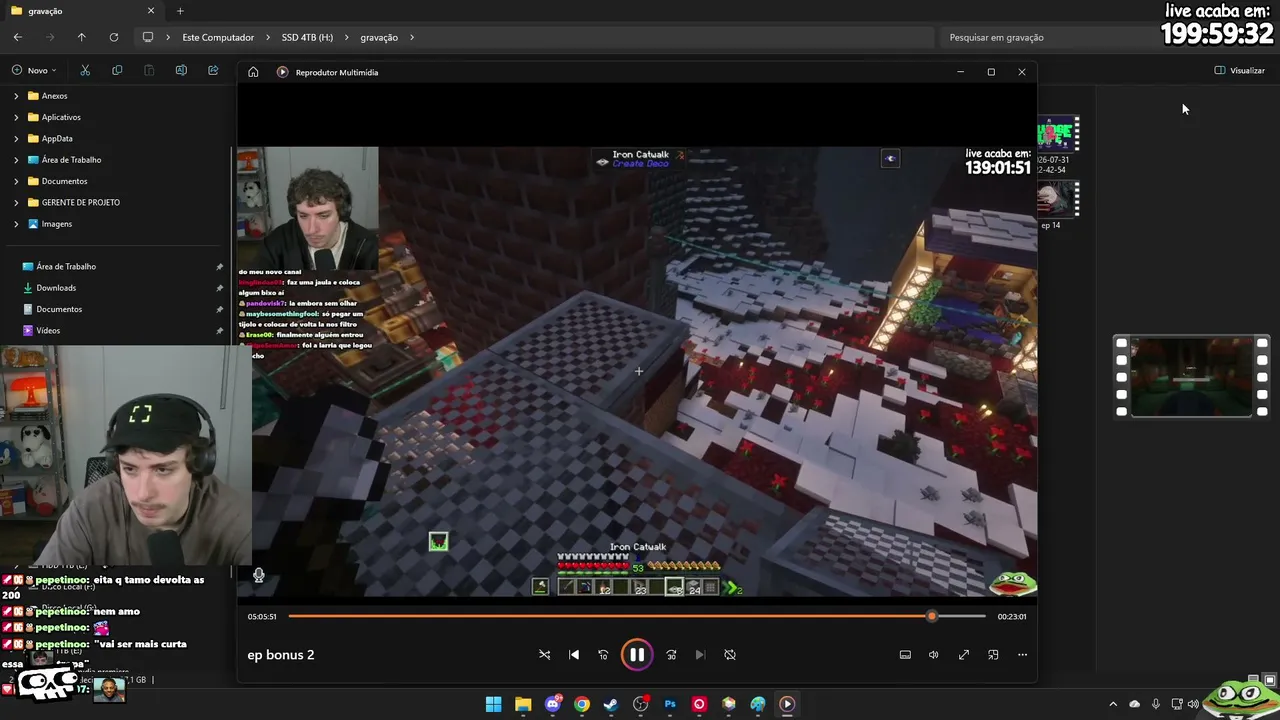The width and height of the screenshot is (1280, 720).
Task: Open Google Chrome from the taskbar
Action: point(582,704)
